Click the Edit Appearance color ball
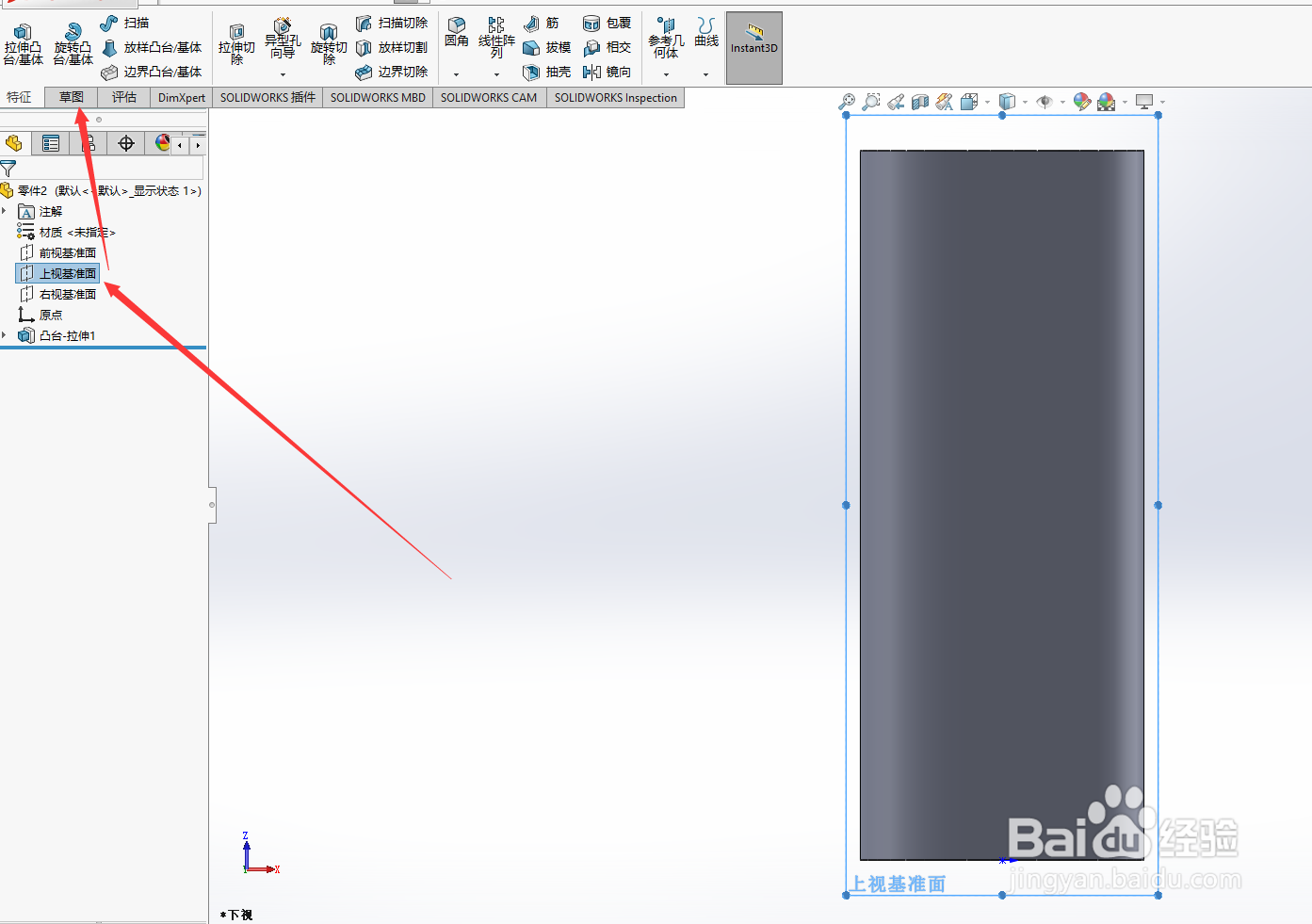The image size is (1312, 924). [1082, 102]
